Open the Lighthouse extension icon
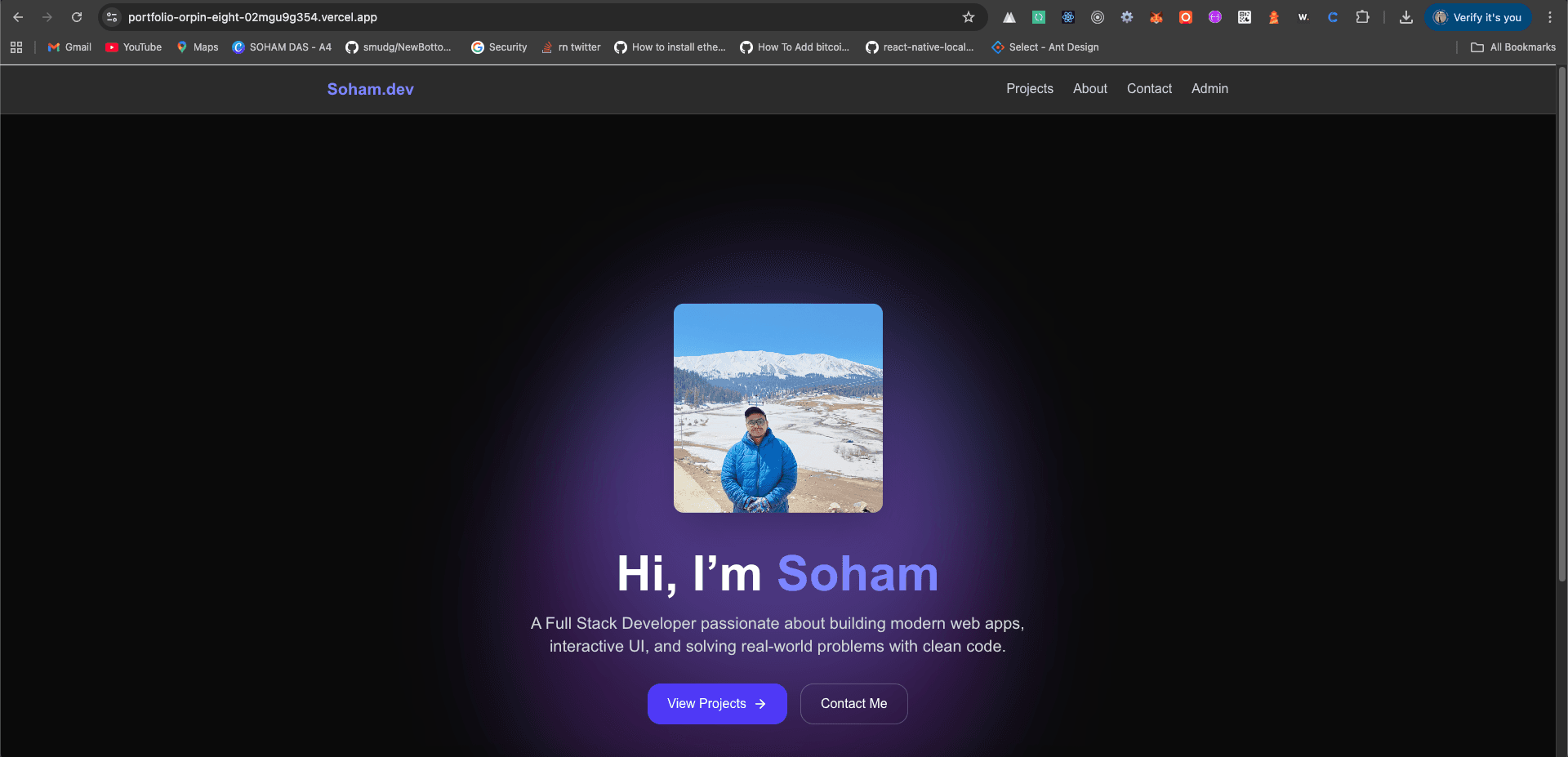 coord(1274,17)
